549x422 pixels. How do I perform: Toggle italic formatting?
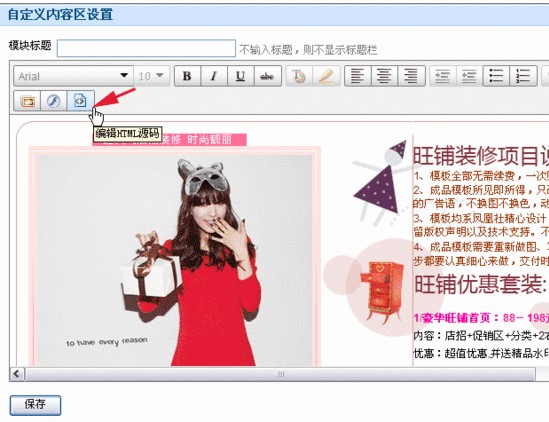214,76
